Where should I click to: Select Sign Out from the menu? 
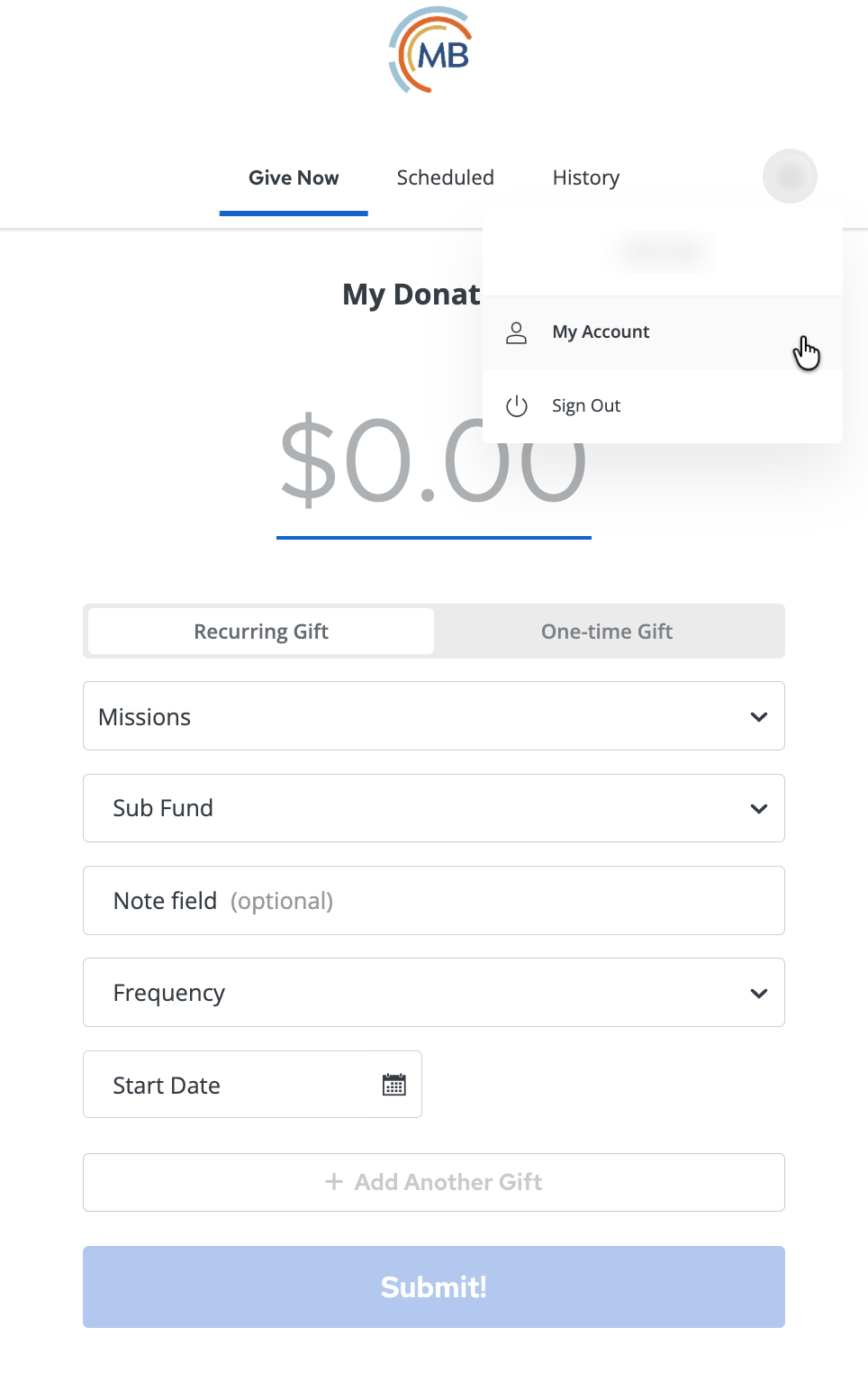click(x=586, y=406)
